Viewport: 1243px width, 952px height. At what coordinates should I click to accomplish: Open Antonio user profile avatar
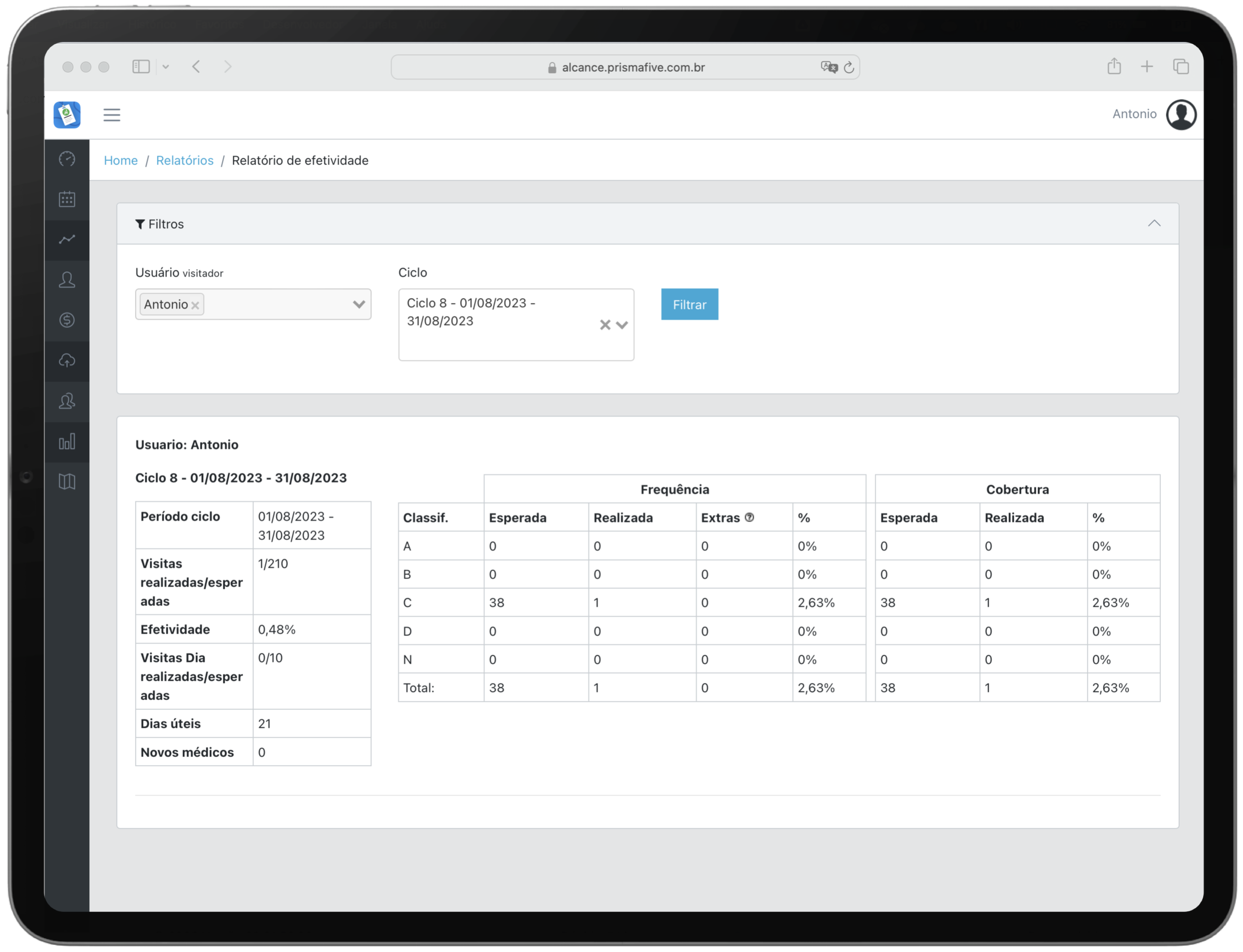1181,114
